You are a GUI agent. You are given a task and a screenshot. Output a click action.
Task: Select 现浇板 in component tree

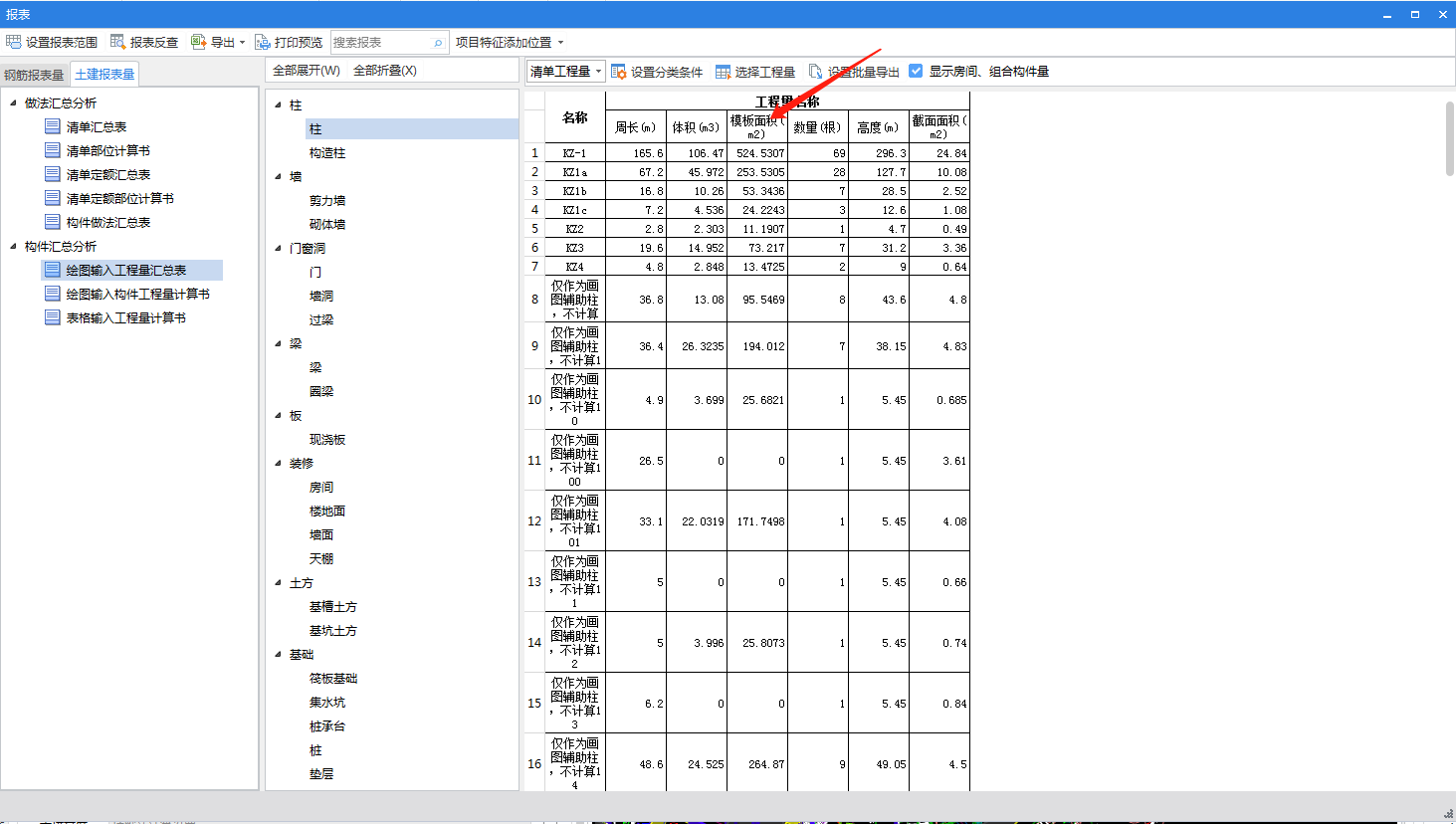coord(327,439)
